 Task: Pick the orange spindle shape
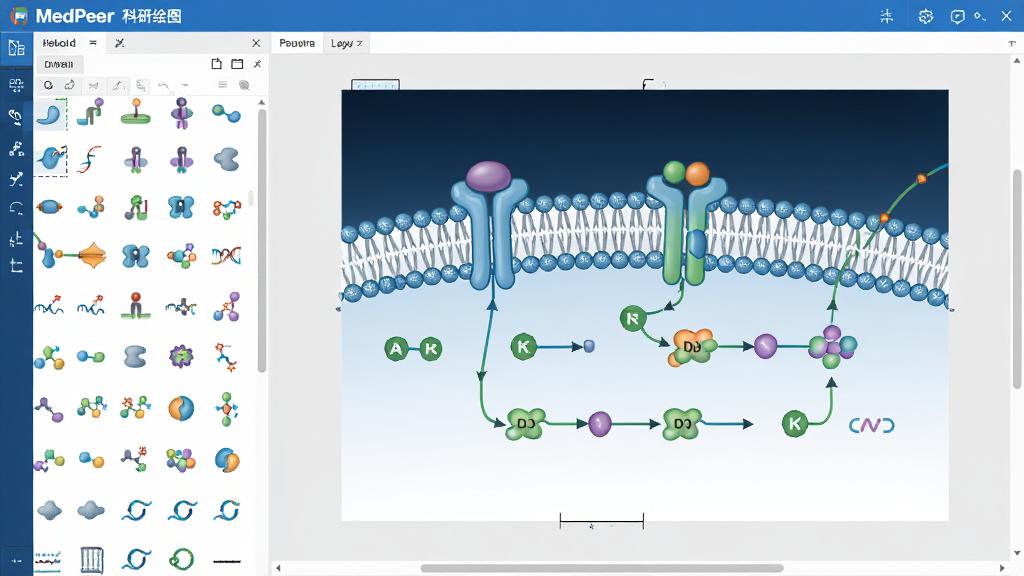92,255
